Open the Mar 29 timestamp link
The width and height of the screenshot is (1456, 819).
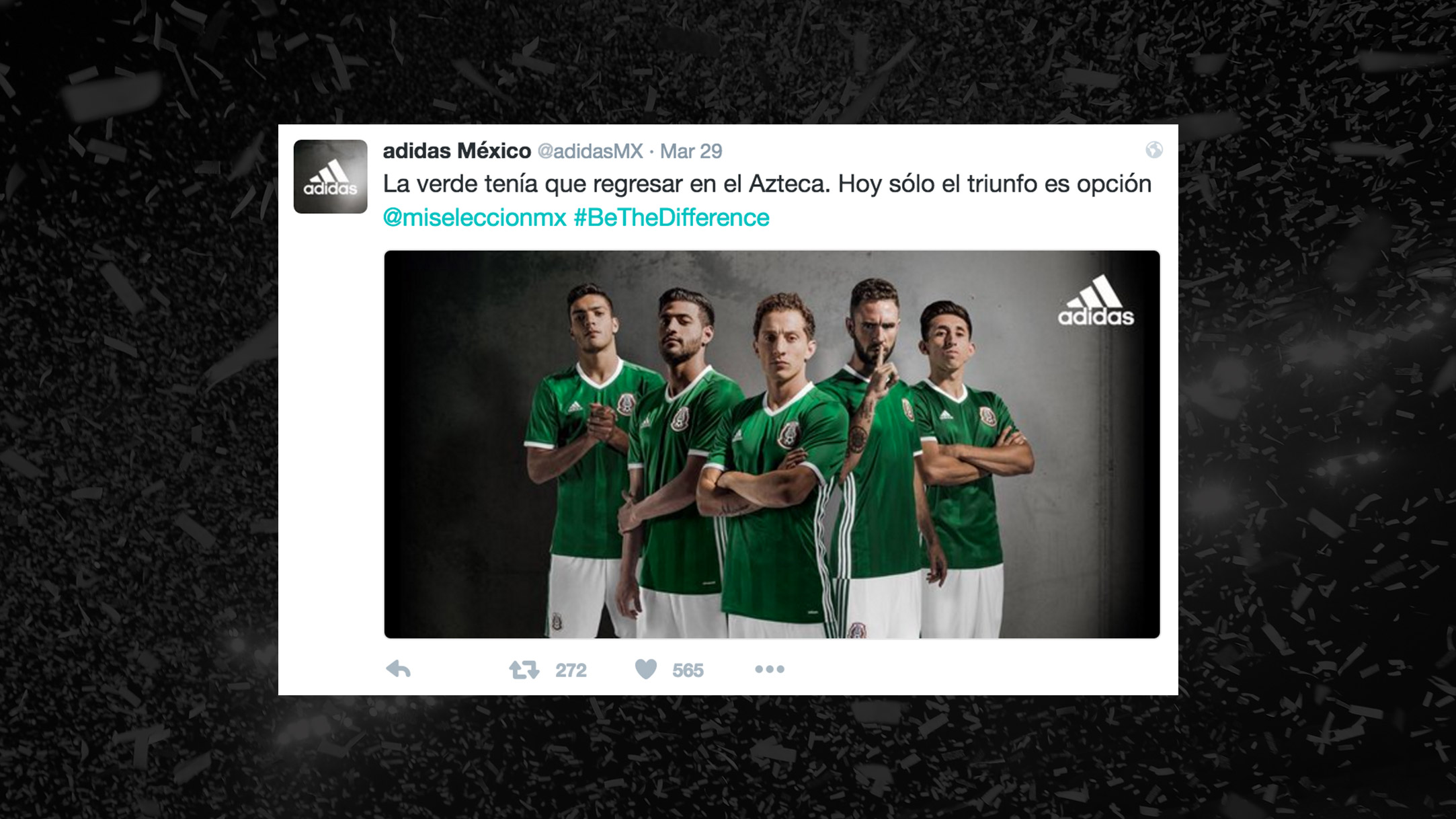tap(691, 151)
